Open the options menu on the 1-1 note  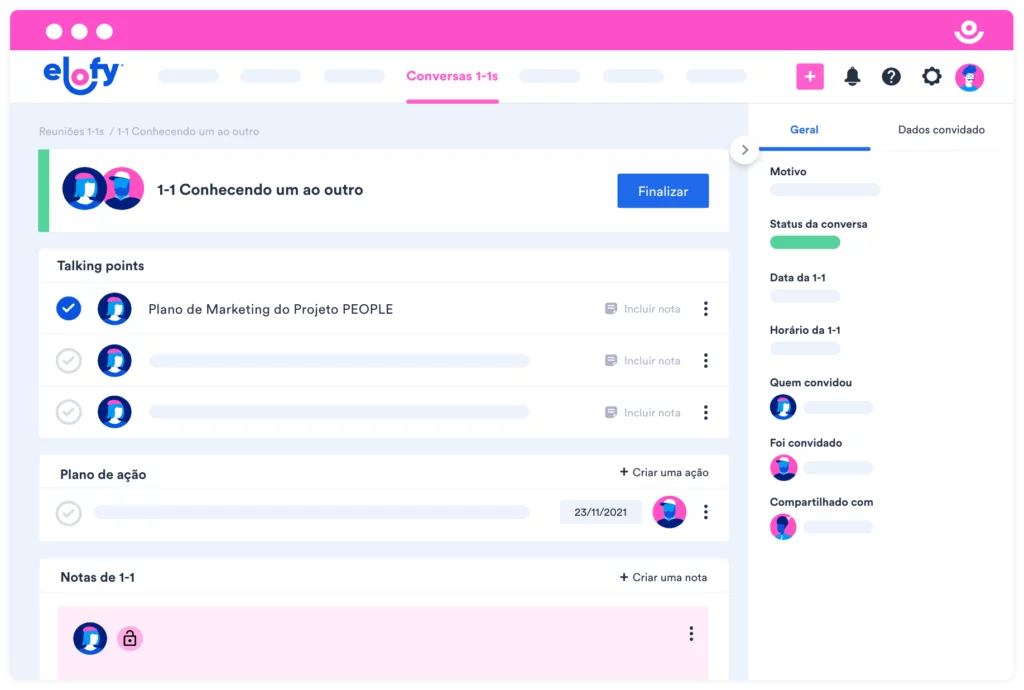pyautogui.click(x=689, y=633)
